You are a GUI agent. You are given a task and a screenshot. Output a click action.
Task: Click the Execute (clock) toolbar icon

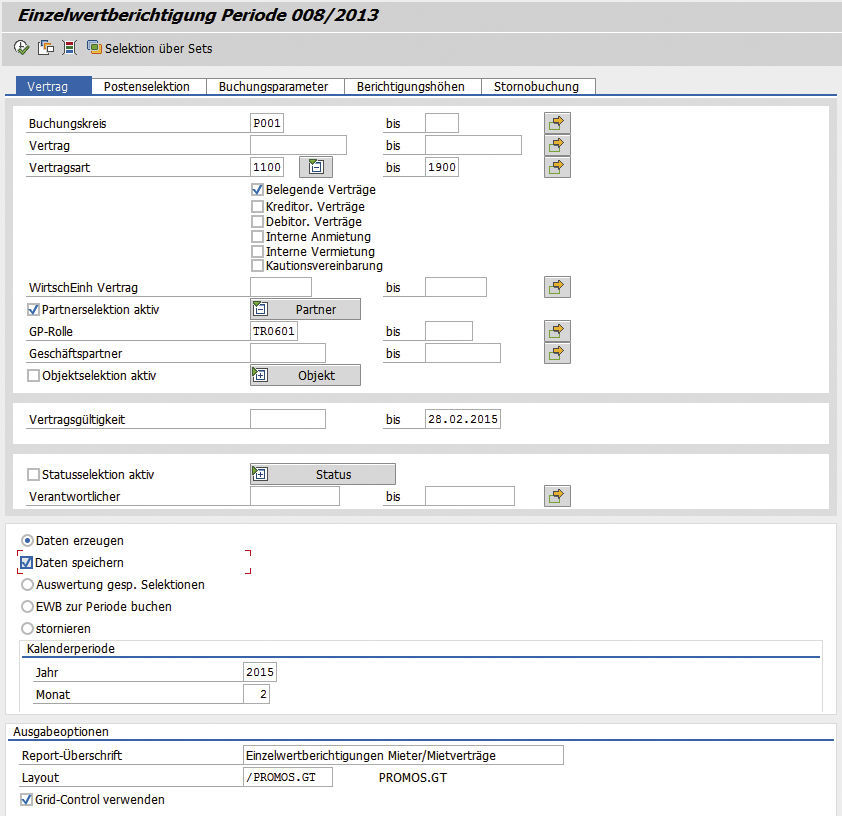pos(22,47)
